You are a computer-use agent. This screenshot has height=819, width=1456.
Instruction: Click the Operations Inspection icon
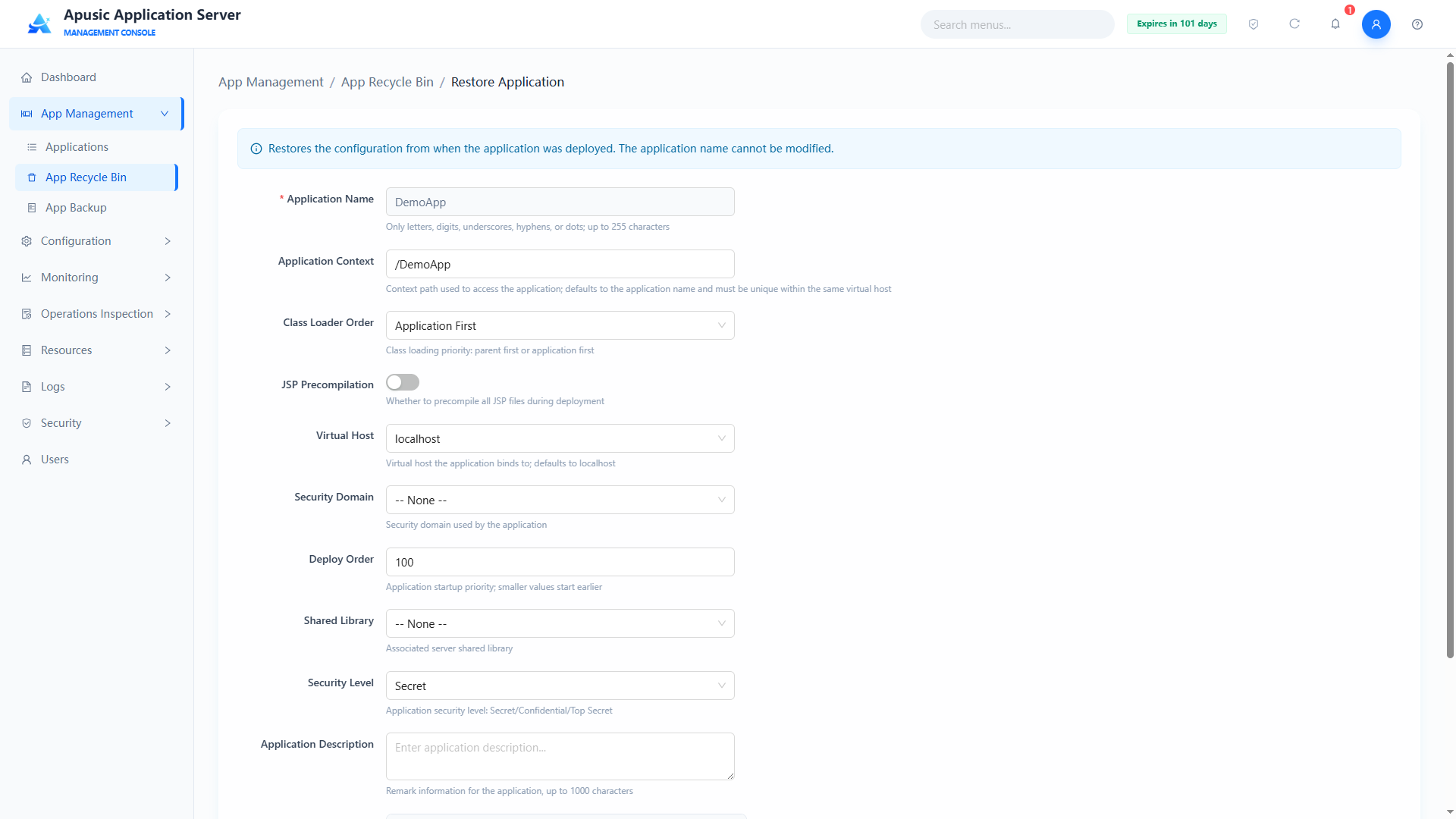click(x=27, y=314)
